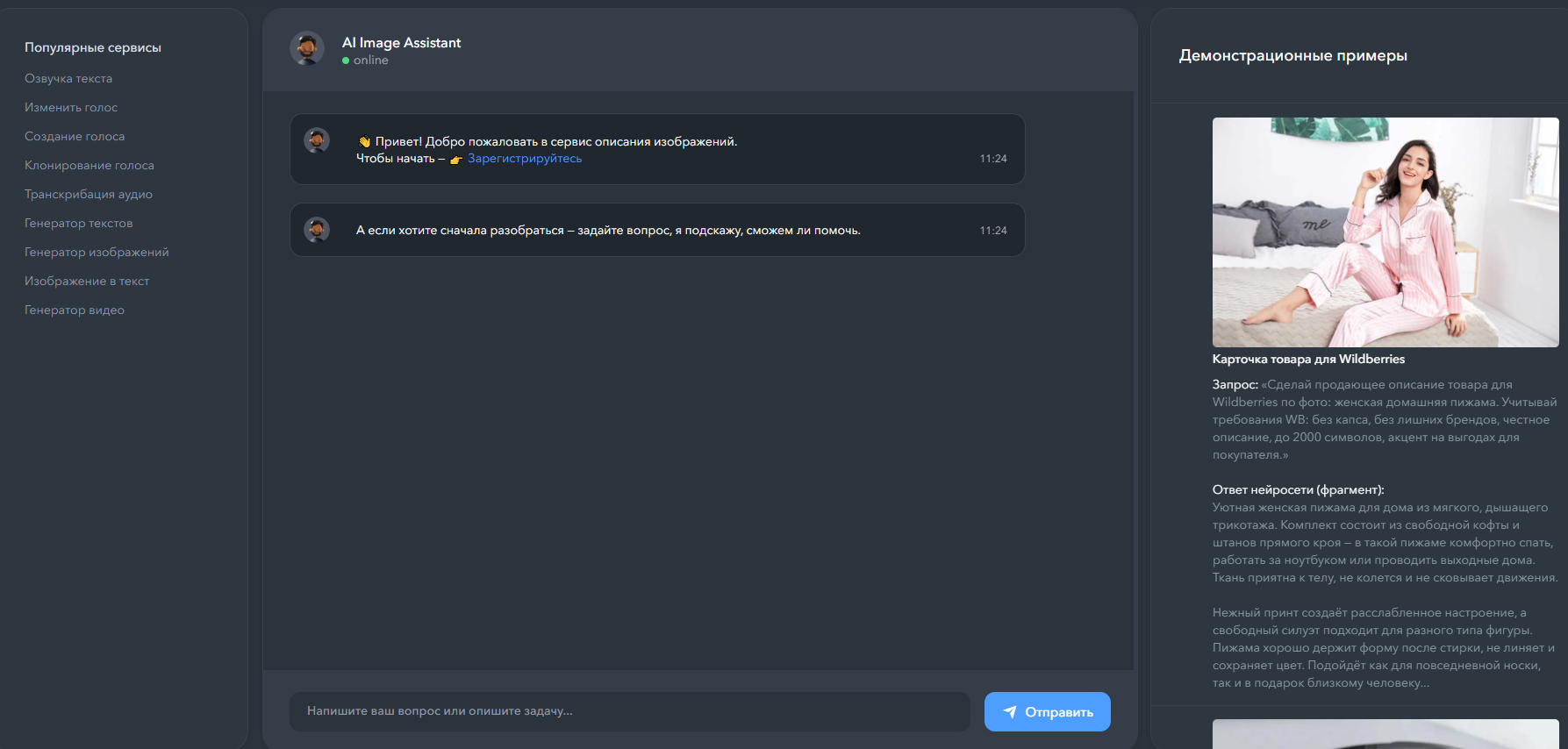Image resolution: width=1568 pixels, height=749 pixels.
Task: Click the green online status dot
Action: (346, 61)
